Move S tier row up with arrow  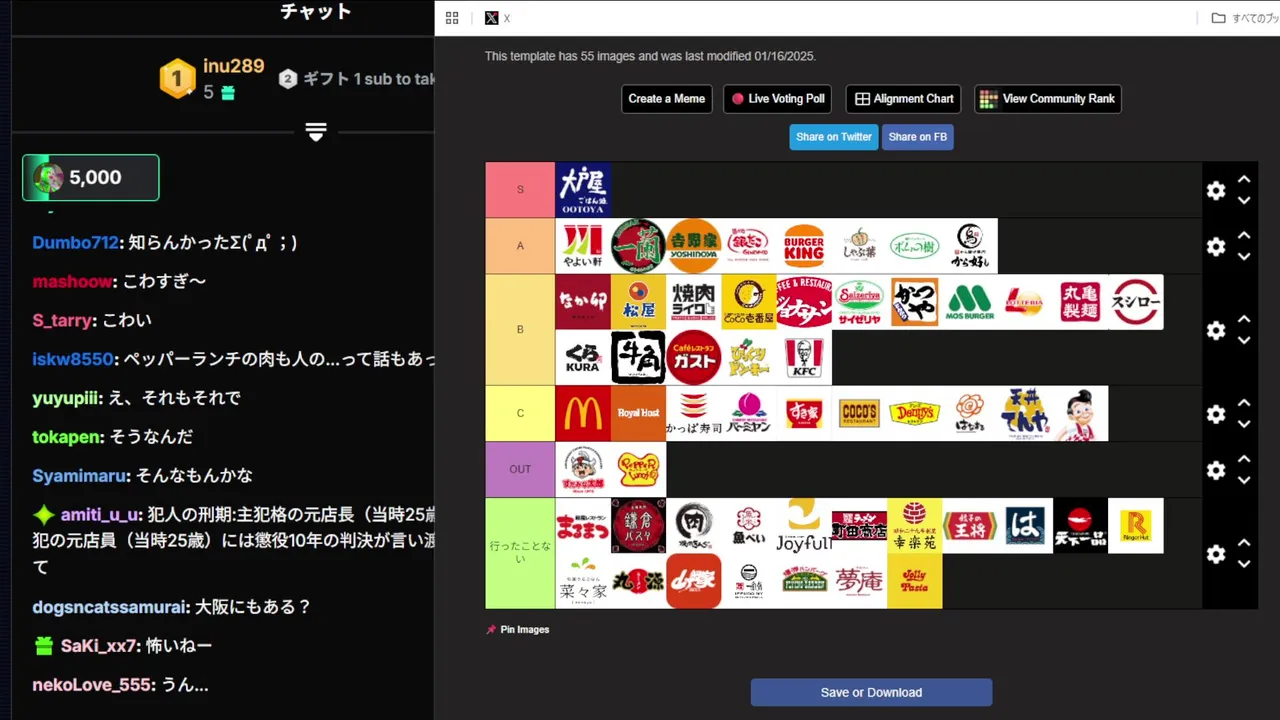tap(1244, 180)
